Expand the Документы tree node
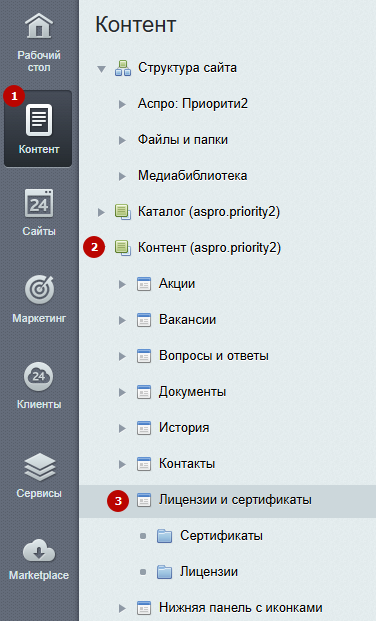The image size is (376, 621). click(122, 392)
